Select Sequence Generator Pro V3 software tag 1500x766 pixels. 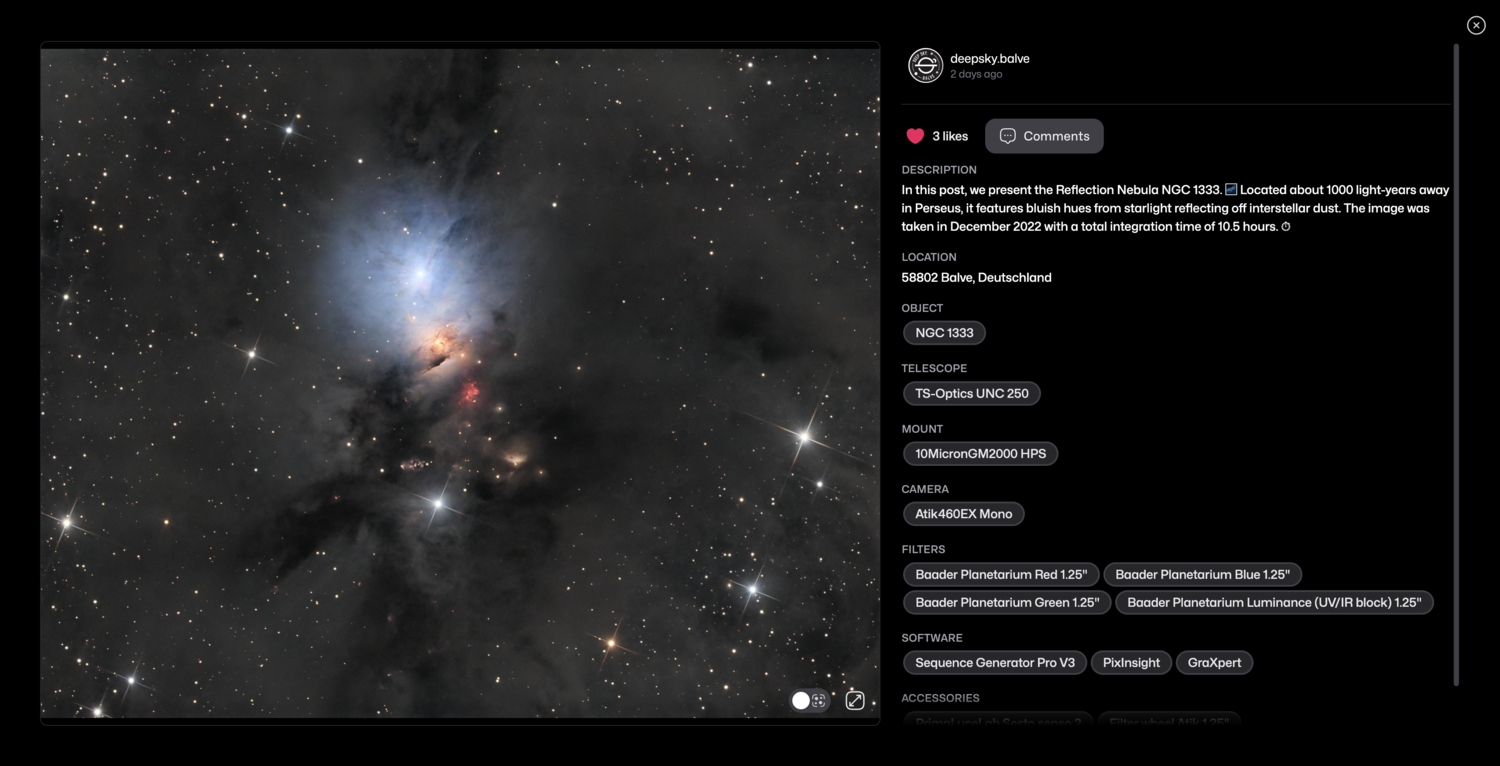tap(994, 663)
